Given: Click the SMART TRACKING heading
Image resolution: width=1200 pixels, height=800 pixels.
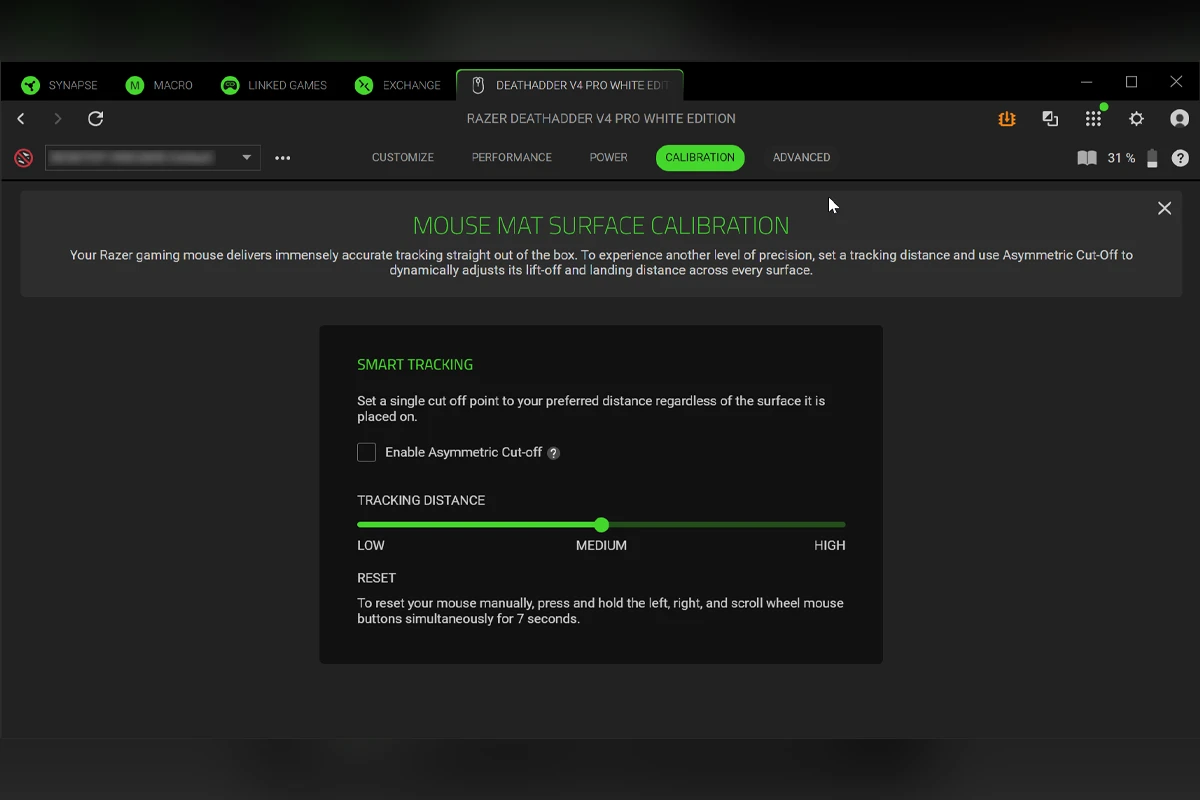Looking at the screenshot, I should [x=415, y=365].
